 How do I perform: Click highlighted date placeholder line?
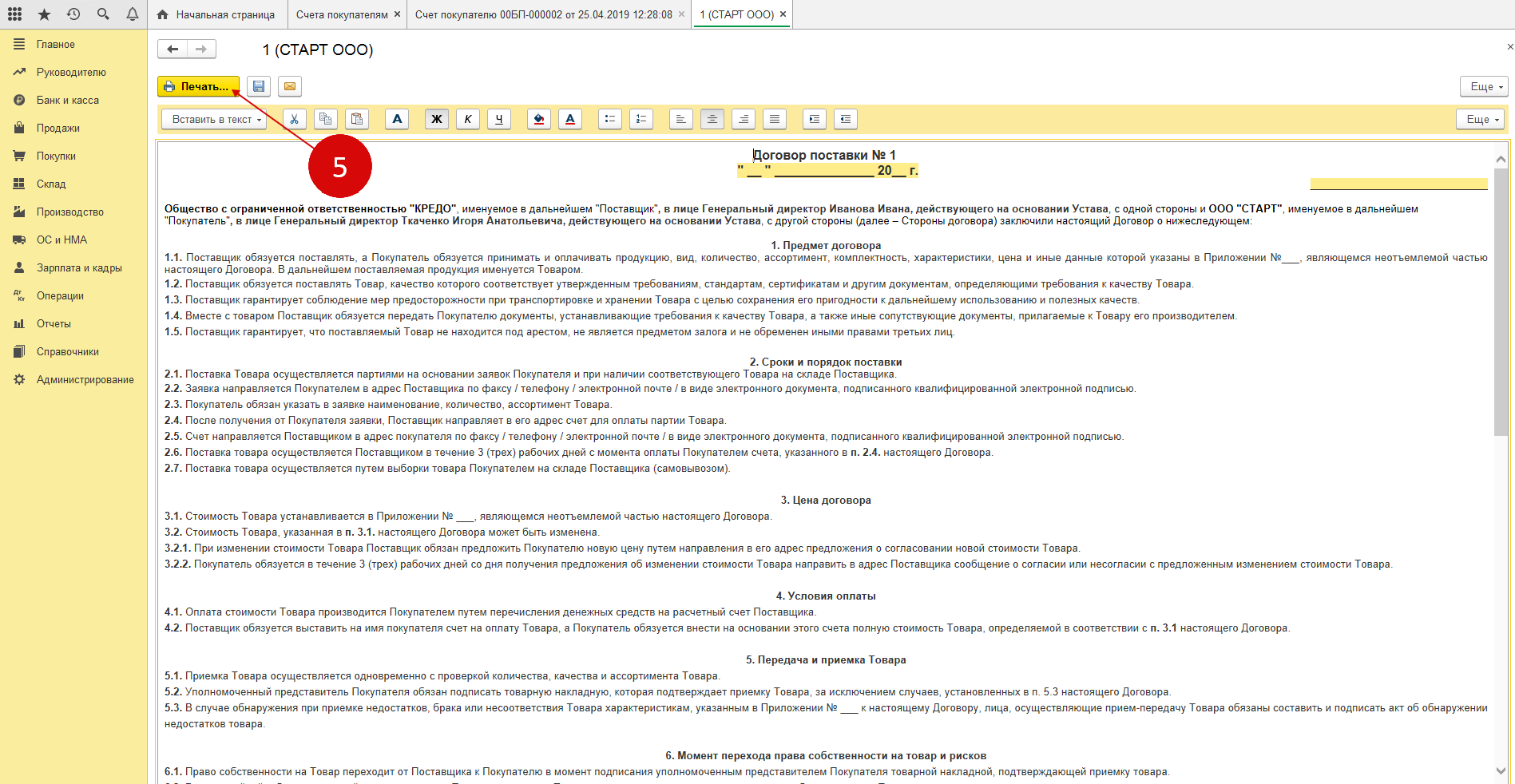pos(827,171)
